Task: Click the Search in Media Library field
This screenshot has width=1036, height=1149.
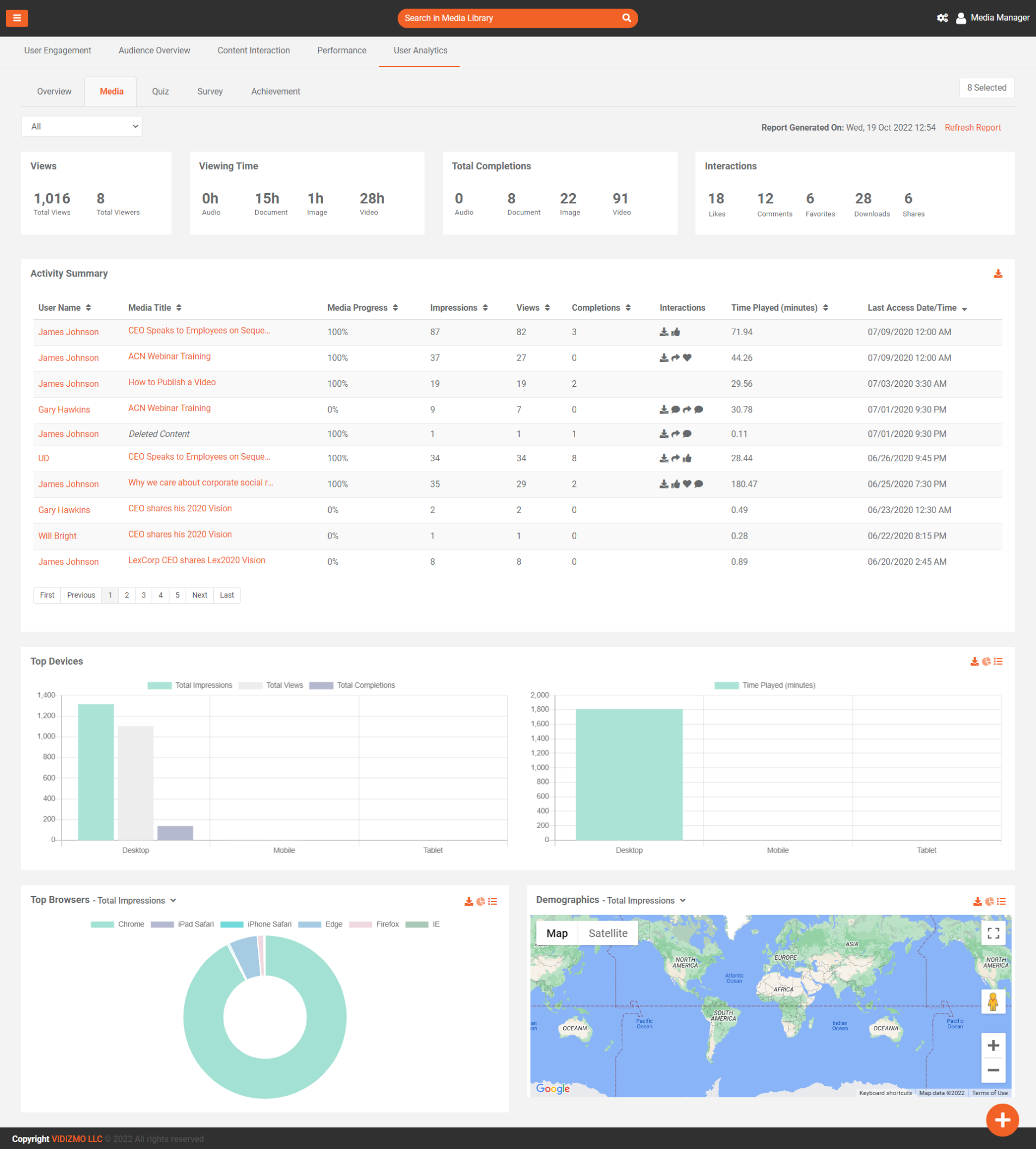Action: [x=507, y=18]
